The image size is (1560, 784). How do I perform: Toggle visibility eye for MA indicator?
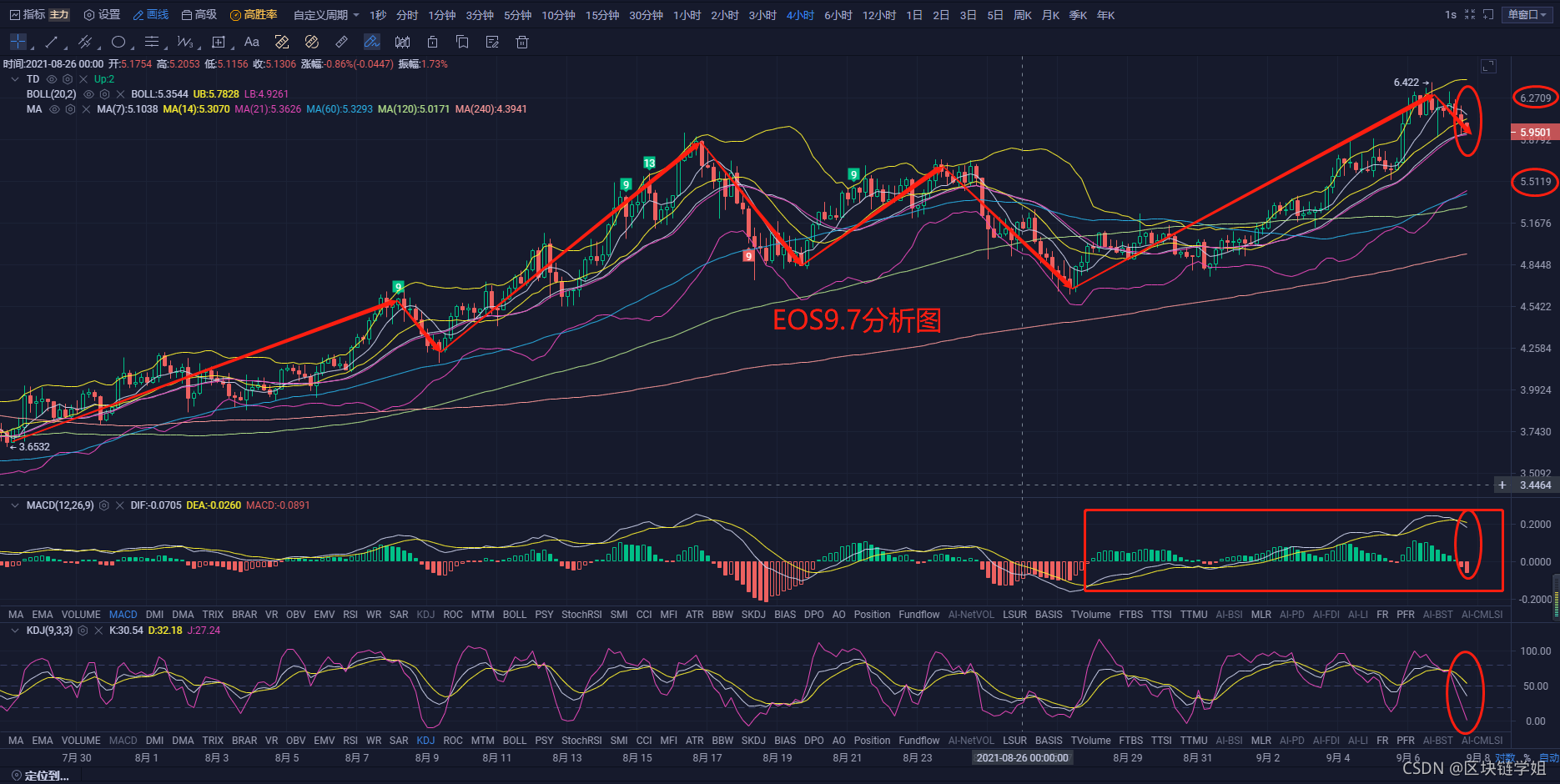click(x=54, y=109)
